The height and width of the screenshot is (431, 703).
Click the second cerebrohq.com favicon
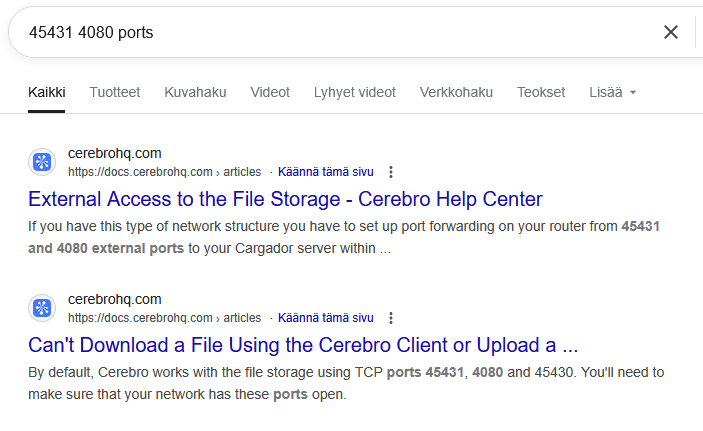42,308
